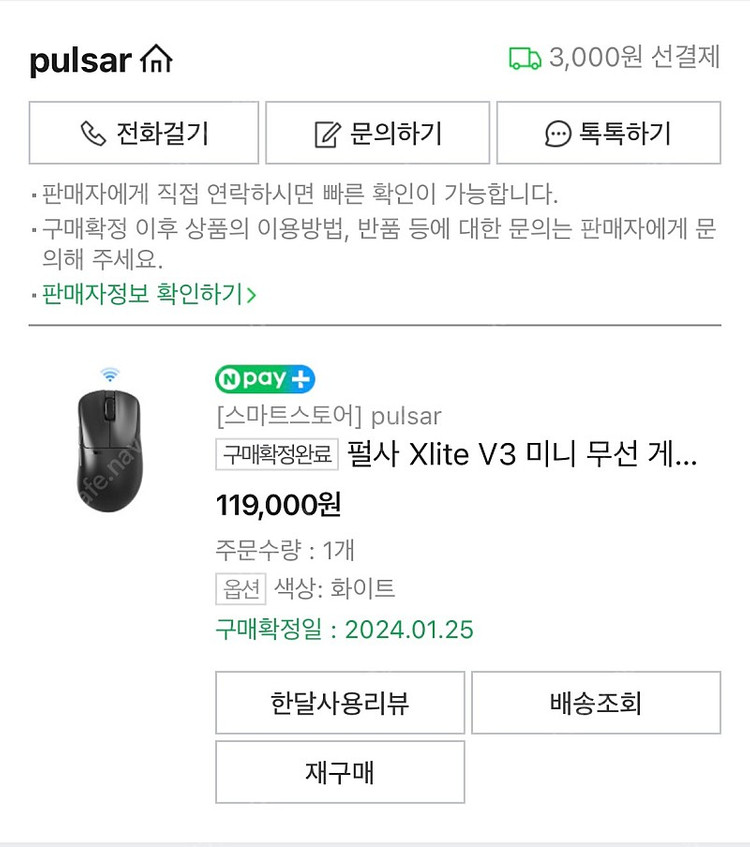Image resolution: width=750 pixels, height=847 pixels.
Task: Tap the phone icon inside 전화걸기
Action: point(93,132)
